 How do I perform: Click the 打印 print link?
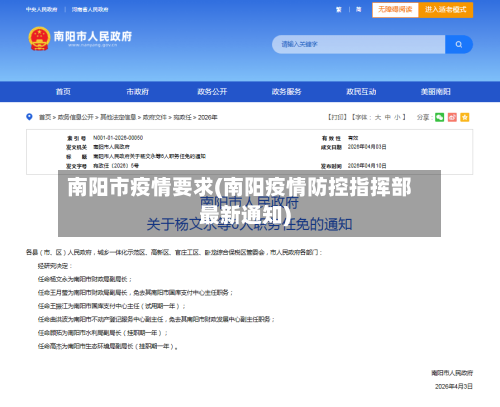(337, 117)
